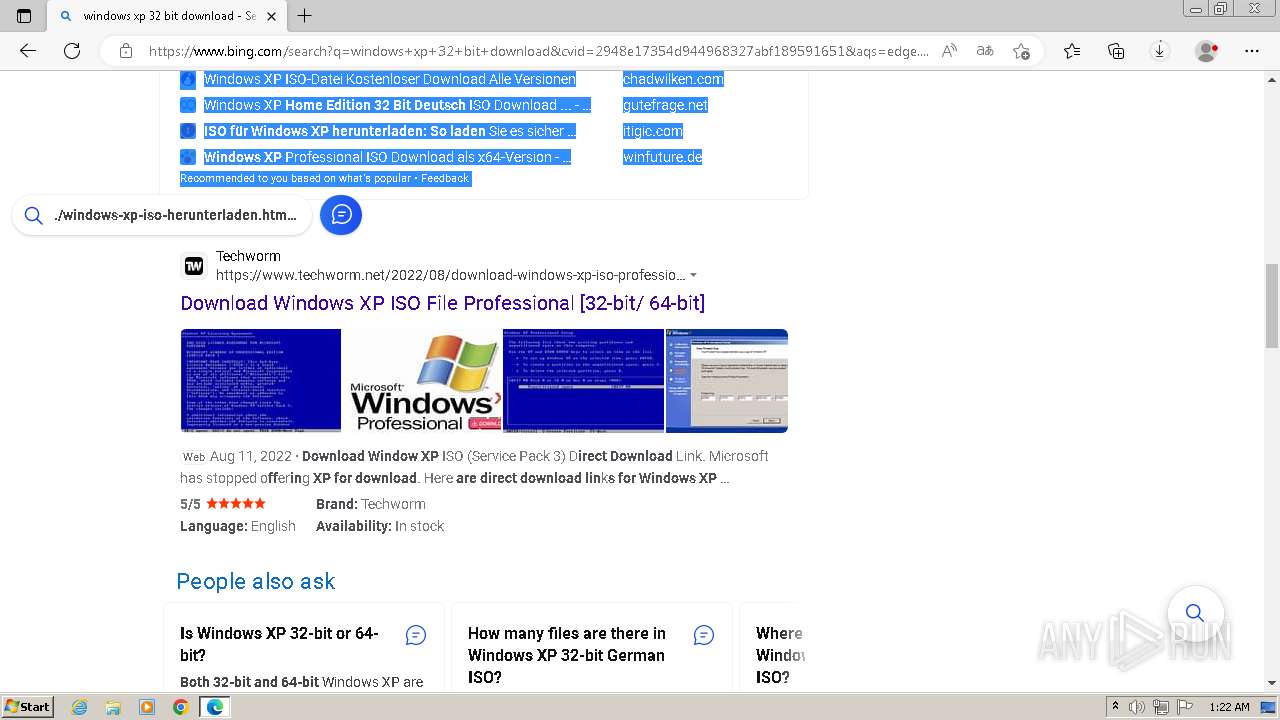The height and width of the screenshot is (720, 1280).
Task: Click the Feedback link under recommendations
Action: (444, 178)
